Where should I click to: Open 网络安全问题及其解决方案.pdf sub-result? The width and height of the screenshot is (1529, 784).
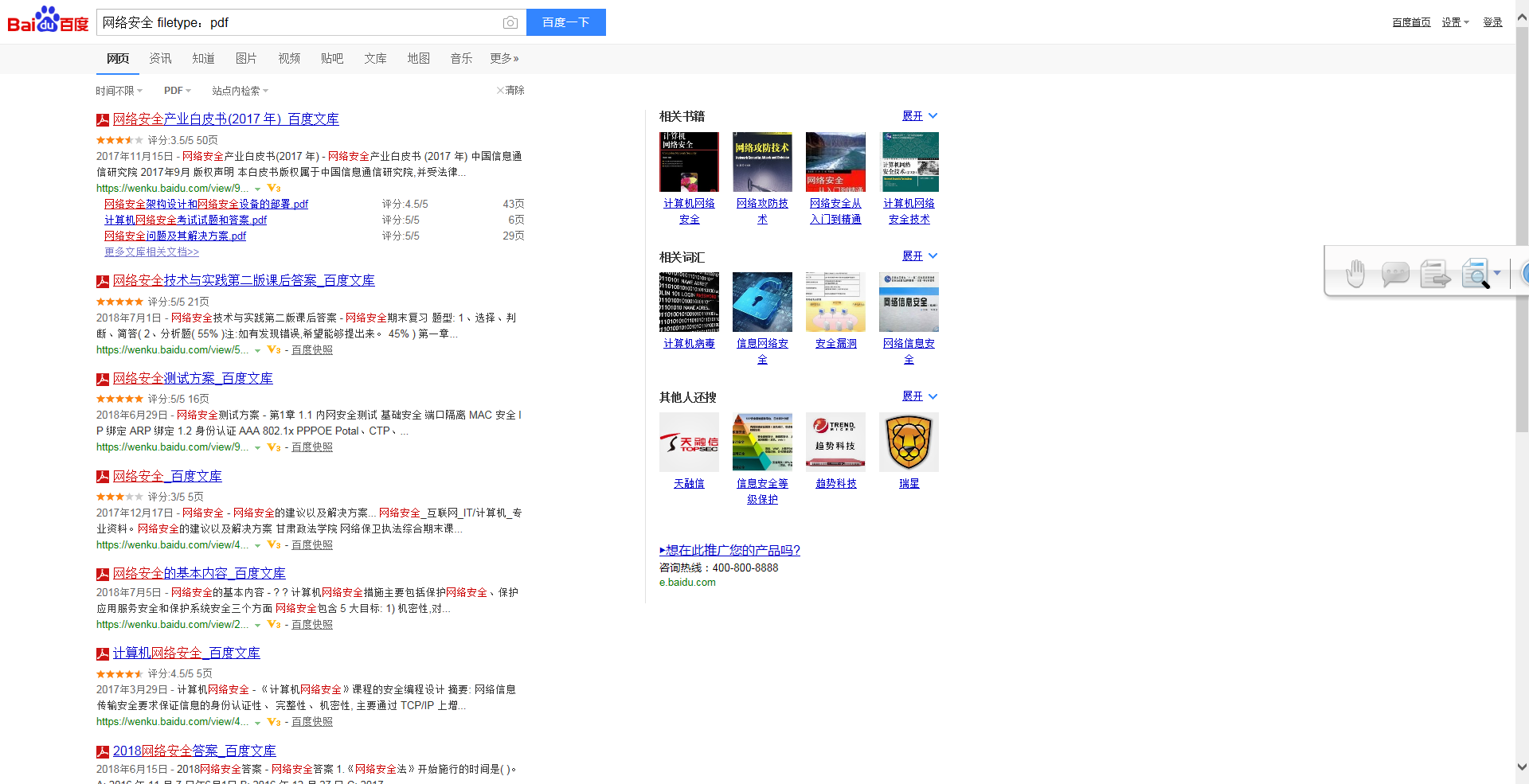[175, 236]
